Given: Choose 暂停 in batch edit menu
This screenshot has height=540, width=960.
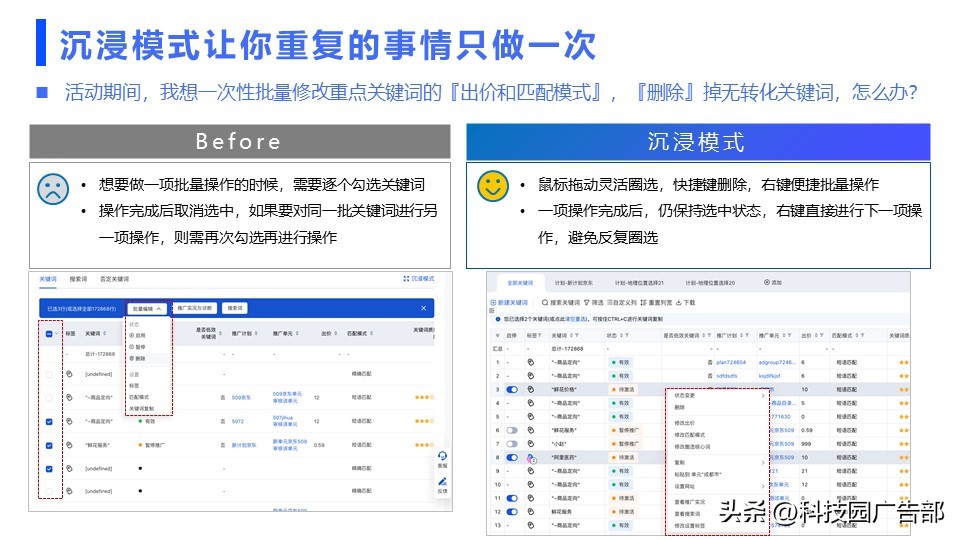Looking at the screenshot, I should click(138, 347).
